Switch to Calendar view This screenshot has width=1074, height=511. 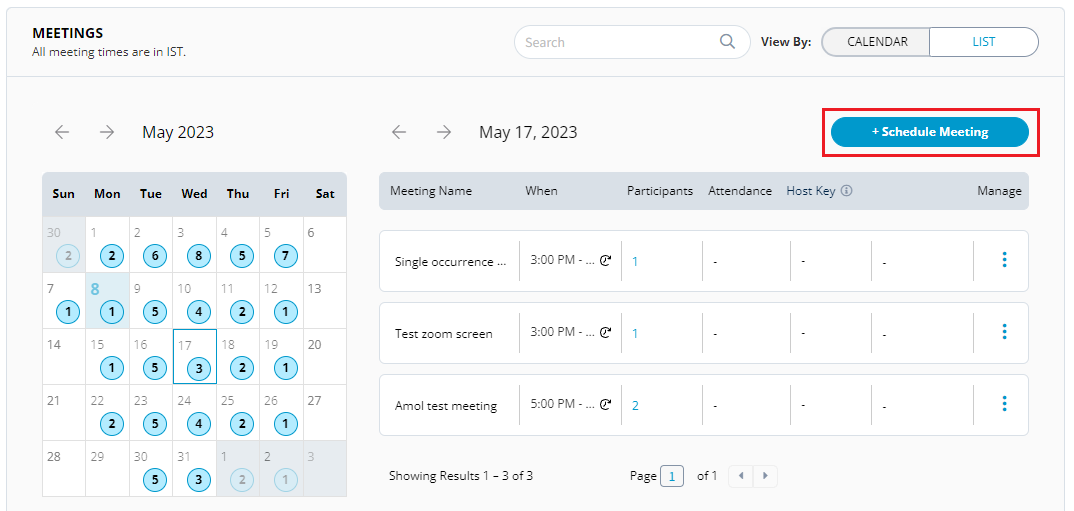coord(876,42)
